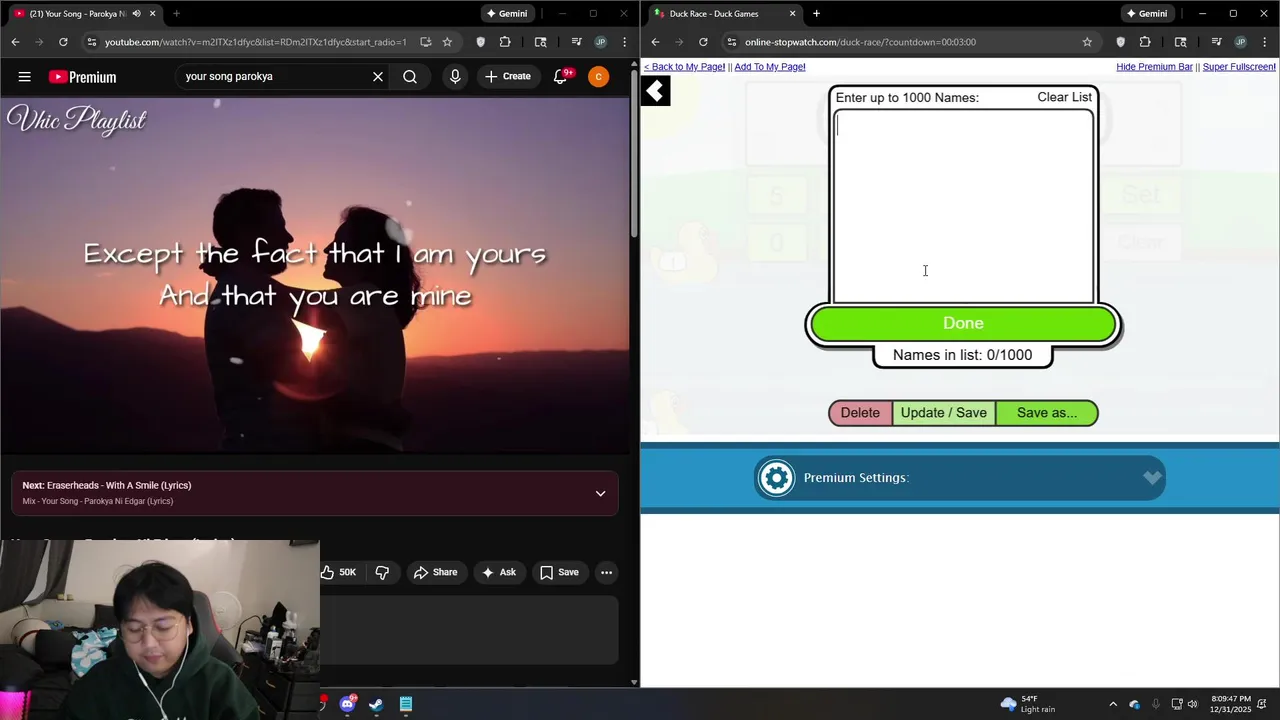This screenshot has height=720, width=1280.
Task: Open the YouTube account avatar menu
Action: [x=598, y=77]
